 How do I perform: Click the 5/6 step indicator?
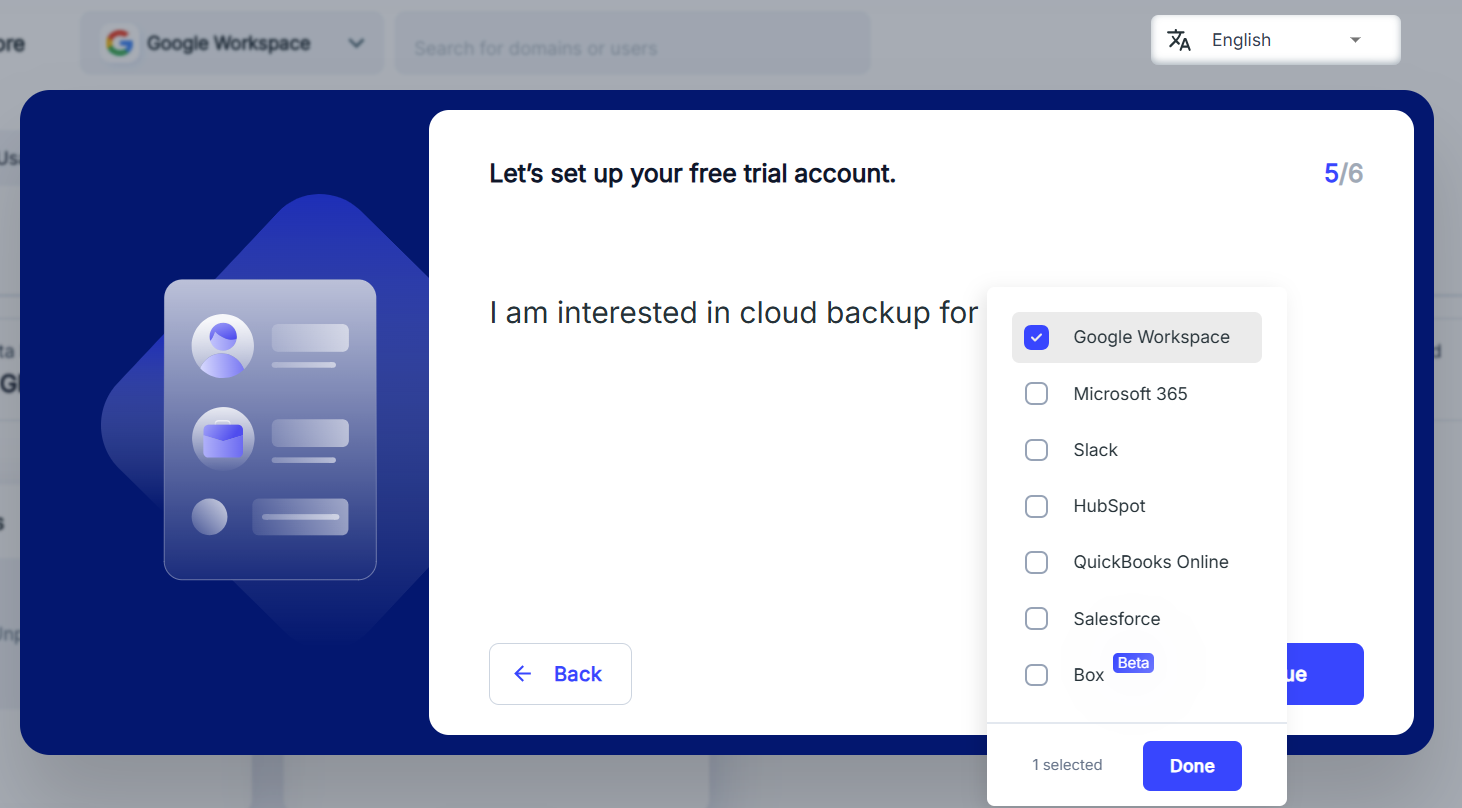pos(1344,174)
